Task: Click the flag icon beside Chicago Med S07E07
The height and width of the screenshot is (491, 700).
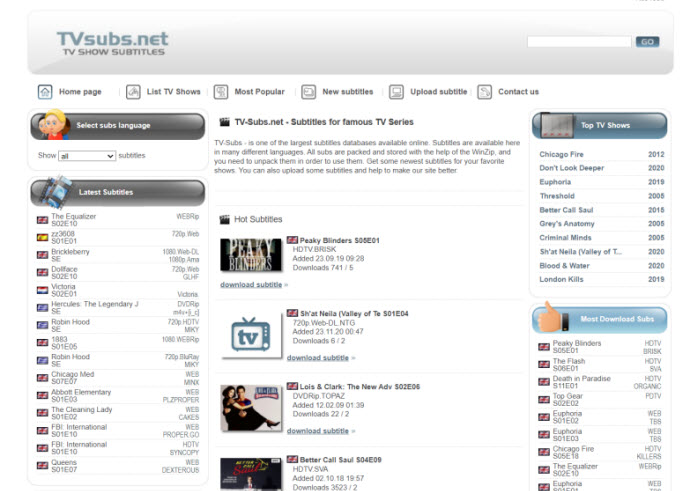Action: click(x=42, y=378)
